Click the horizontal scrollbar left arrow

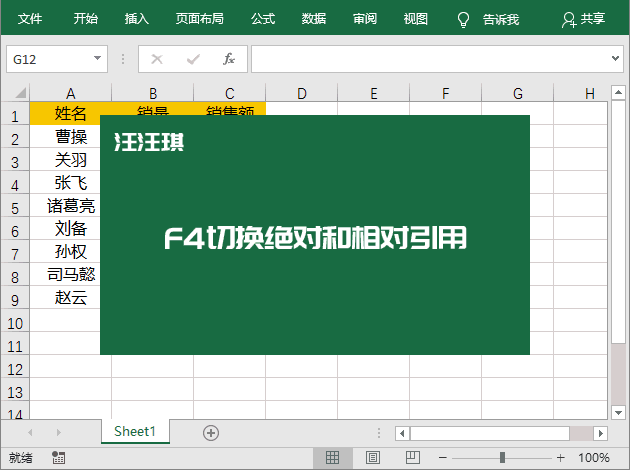(x=402, y=433)
